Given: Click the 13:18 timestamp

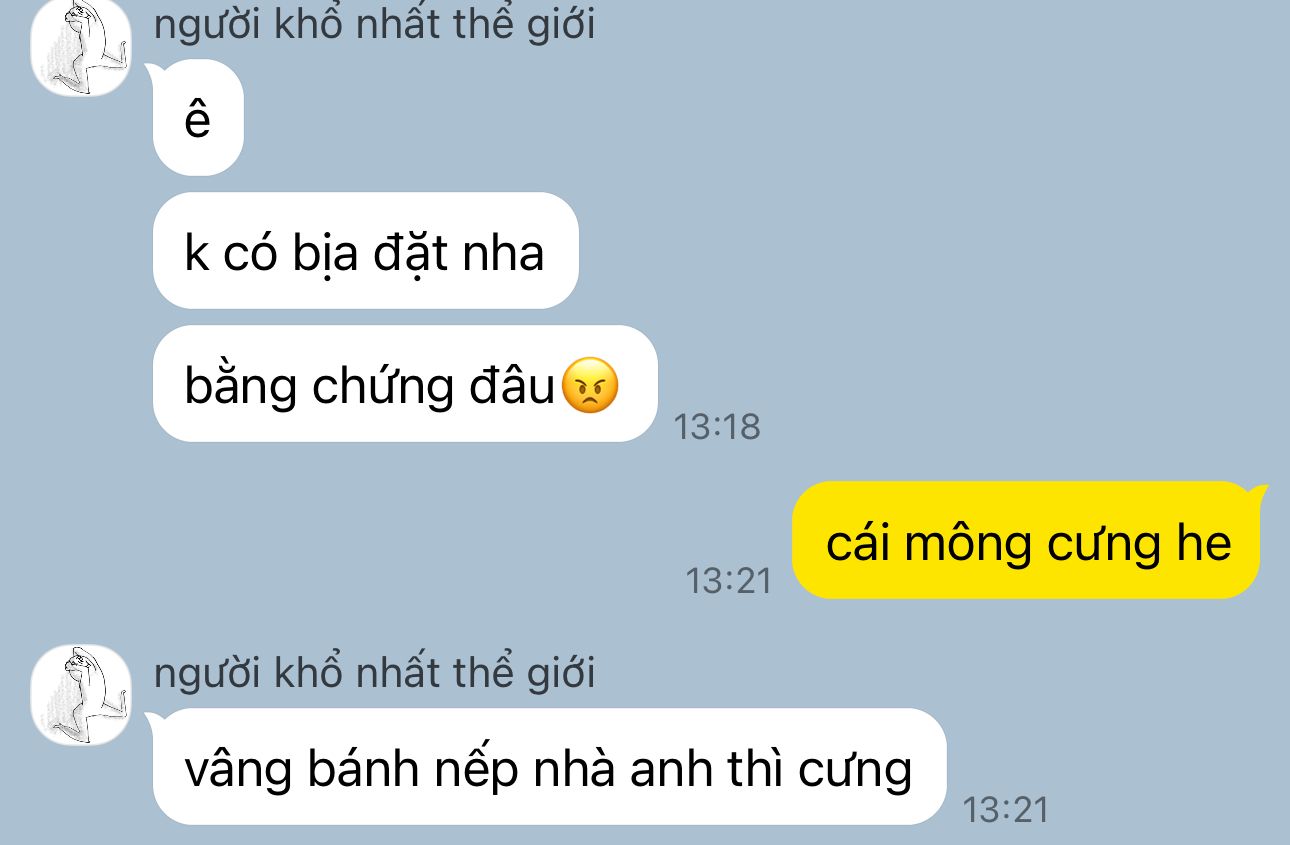Looking at the screenshot, I should [x=717, y=427].
